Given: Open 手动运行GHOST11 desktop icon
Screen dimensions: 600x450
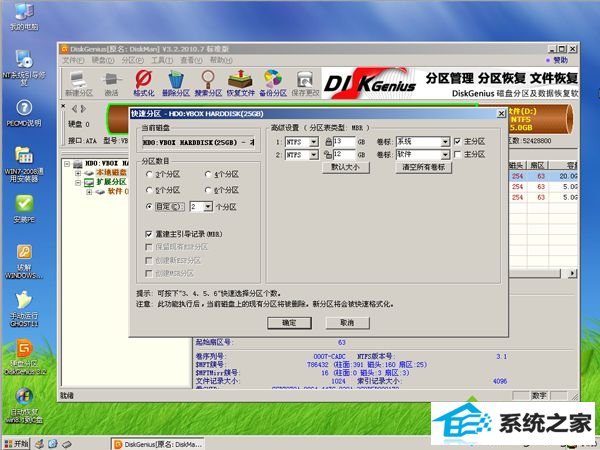Looking at the screenshot, I should click(x=24, y=310).
